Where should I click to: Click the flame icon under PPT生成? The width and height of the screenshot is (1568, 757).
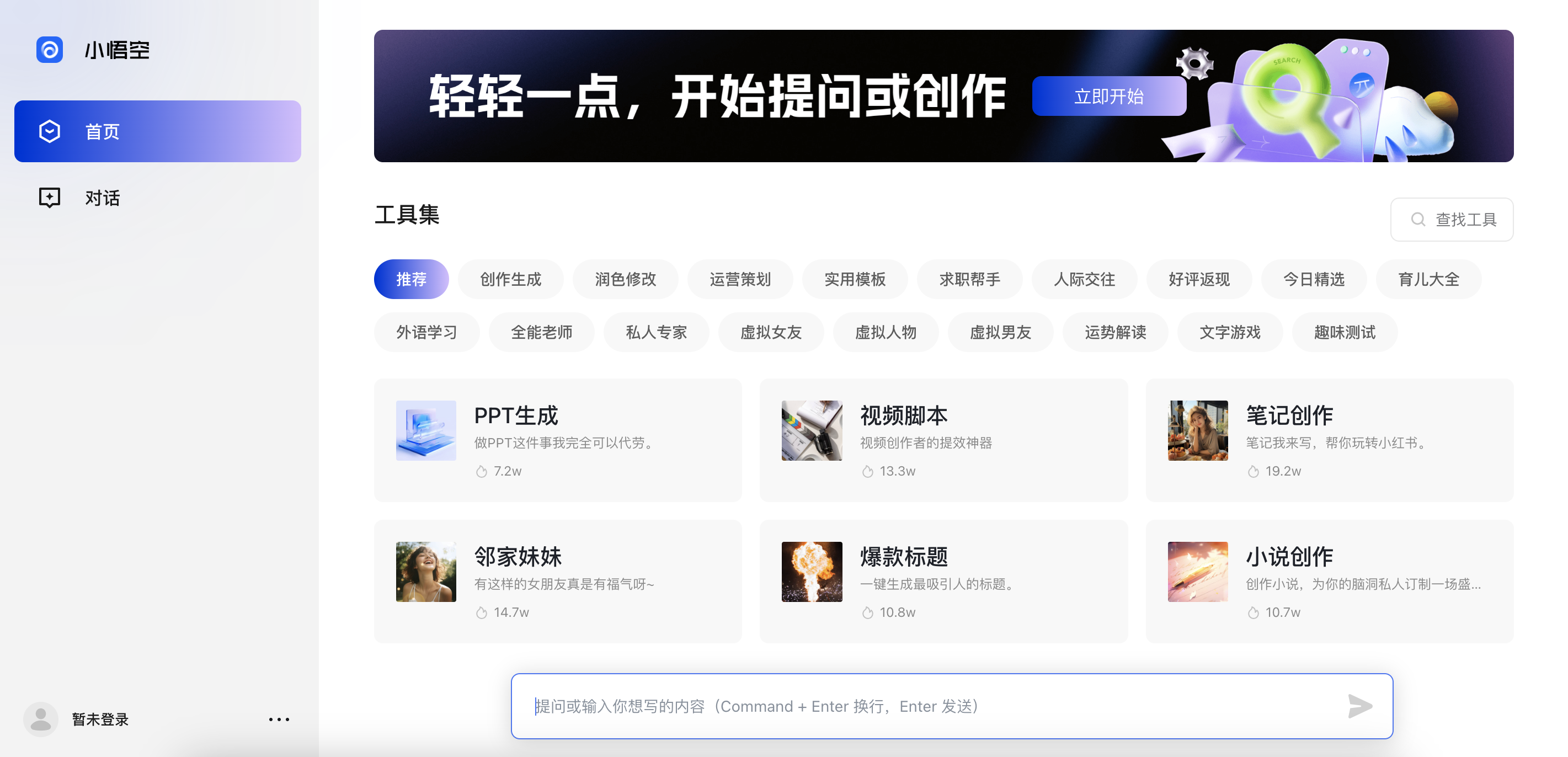click(x=482, y=472)
